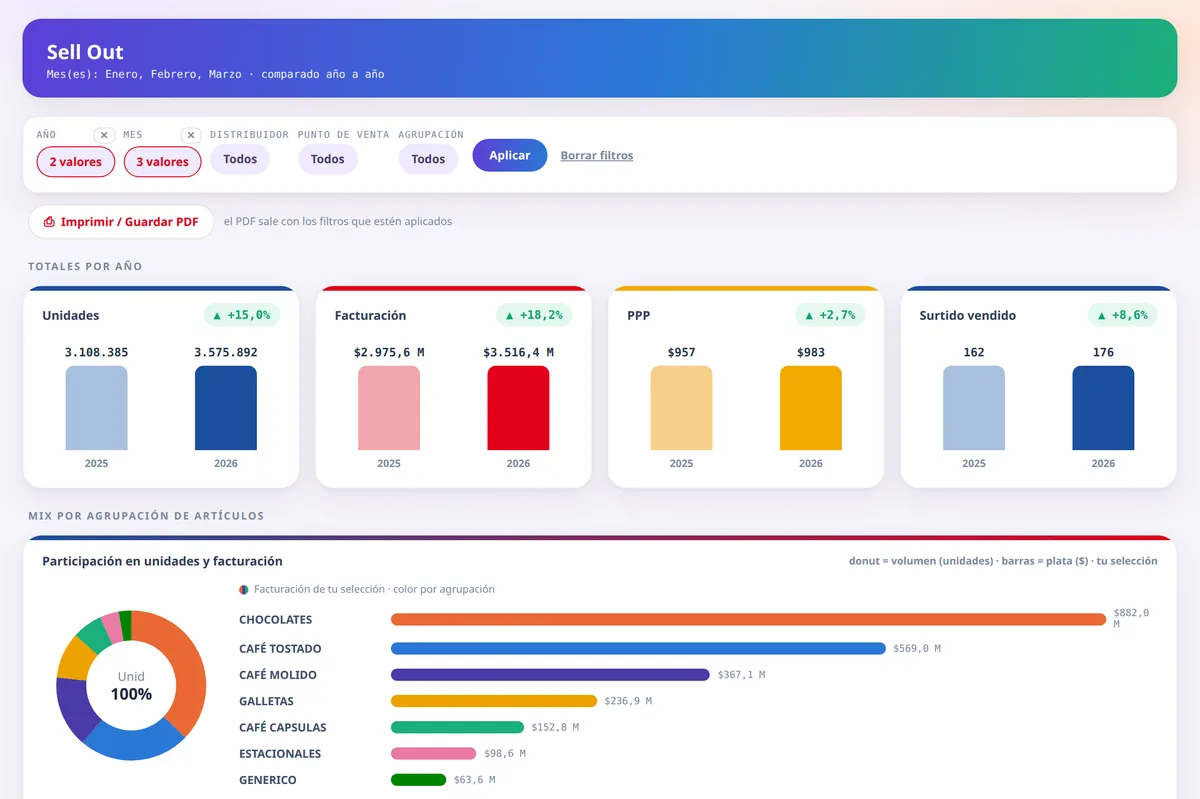Click the +2,7% badge on PPP card
This screenshot has height=799, width=1200.
pos(830,315)
